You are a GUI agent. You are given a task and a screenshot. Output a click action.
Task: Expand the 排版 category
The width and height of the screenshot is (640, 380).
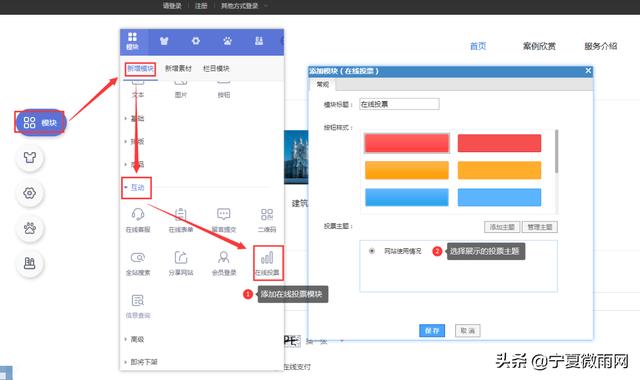point(134,141)
